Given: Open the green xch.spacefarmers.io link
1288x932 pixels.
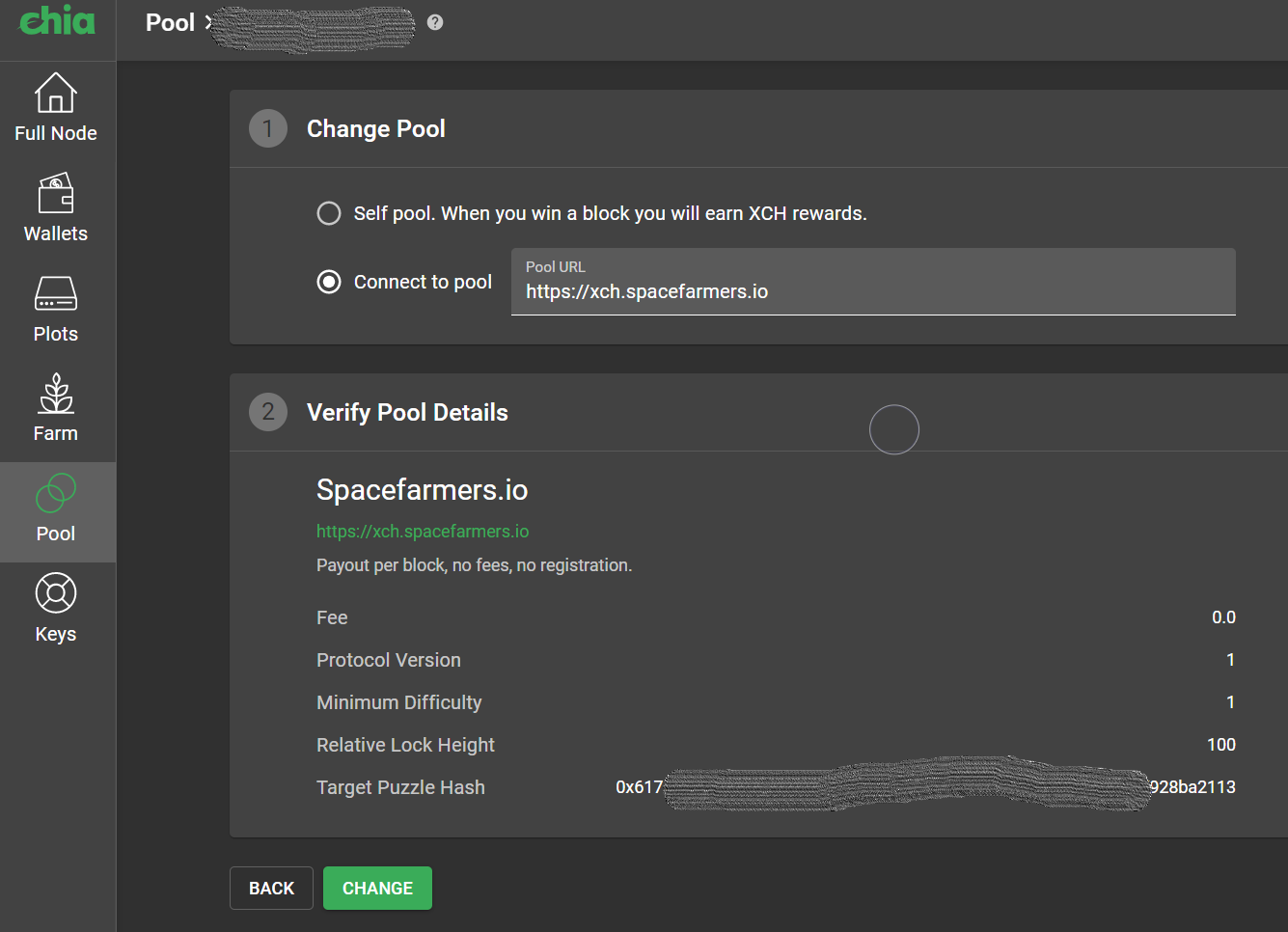Looking at the screenshot, I should coord(423,532).
